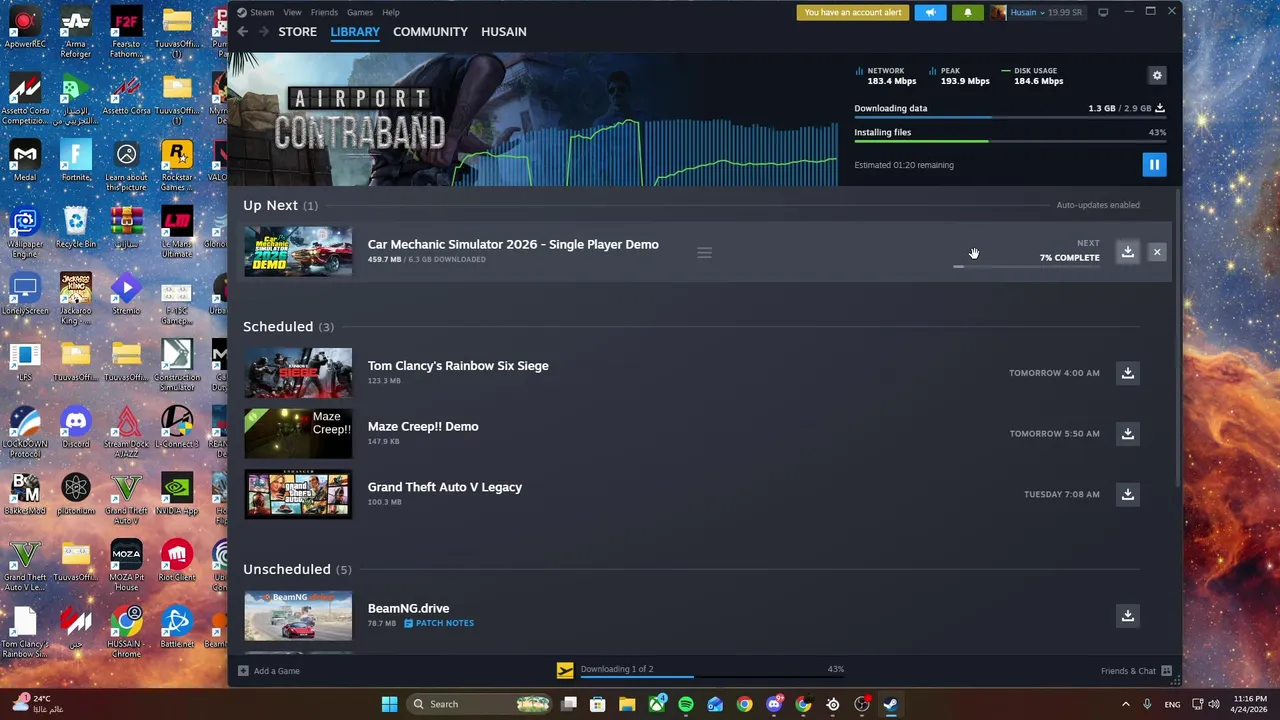Open BeamNG.drive patch notes link
The width and height of the screenshot is (1280, 720).
439,623
